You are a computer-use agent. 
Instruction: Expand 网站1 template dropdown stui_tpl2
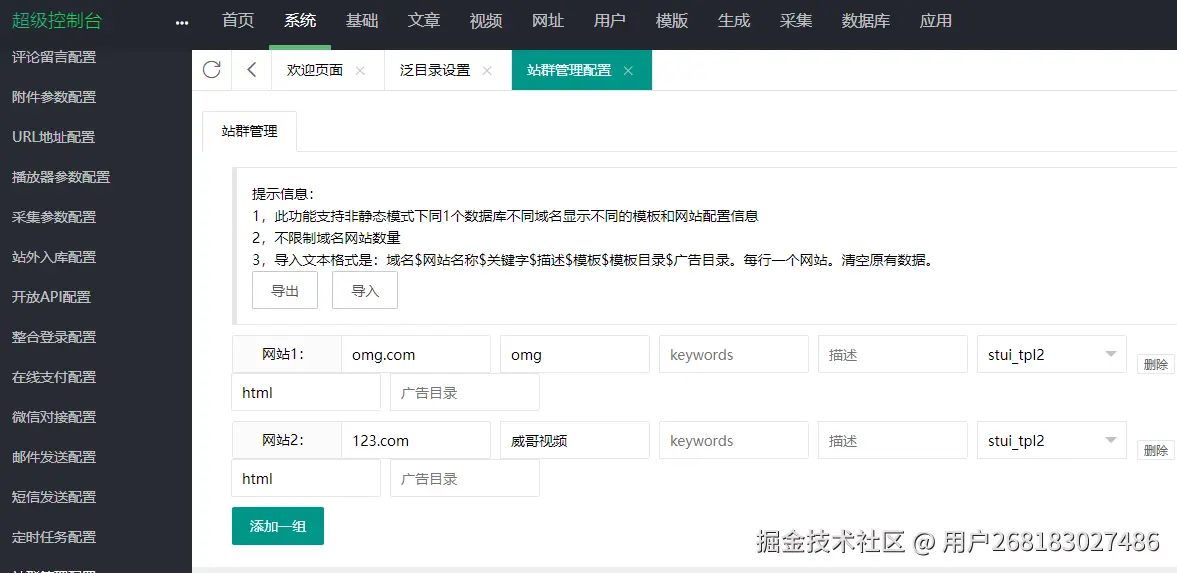(x=1052, y=354)
